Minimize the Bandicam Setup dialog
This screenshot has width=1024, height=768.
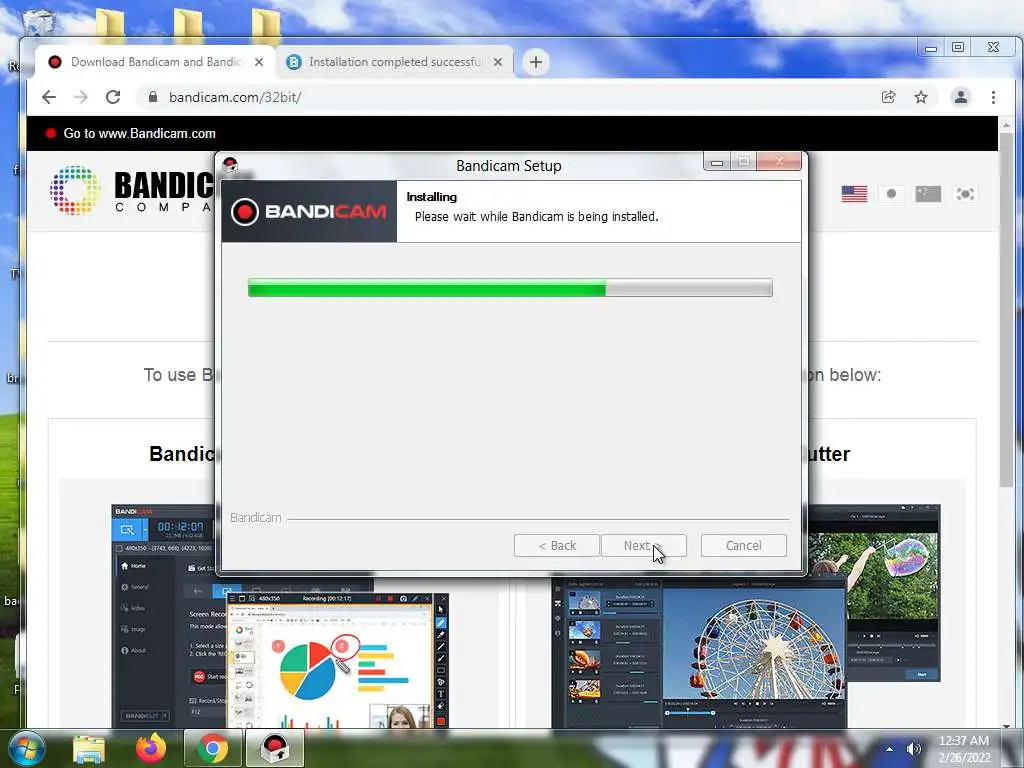pos(716,162)
